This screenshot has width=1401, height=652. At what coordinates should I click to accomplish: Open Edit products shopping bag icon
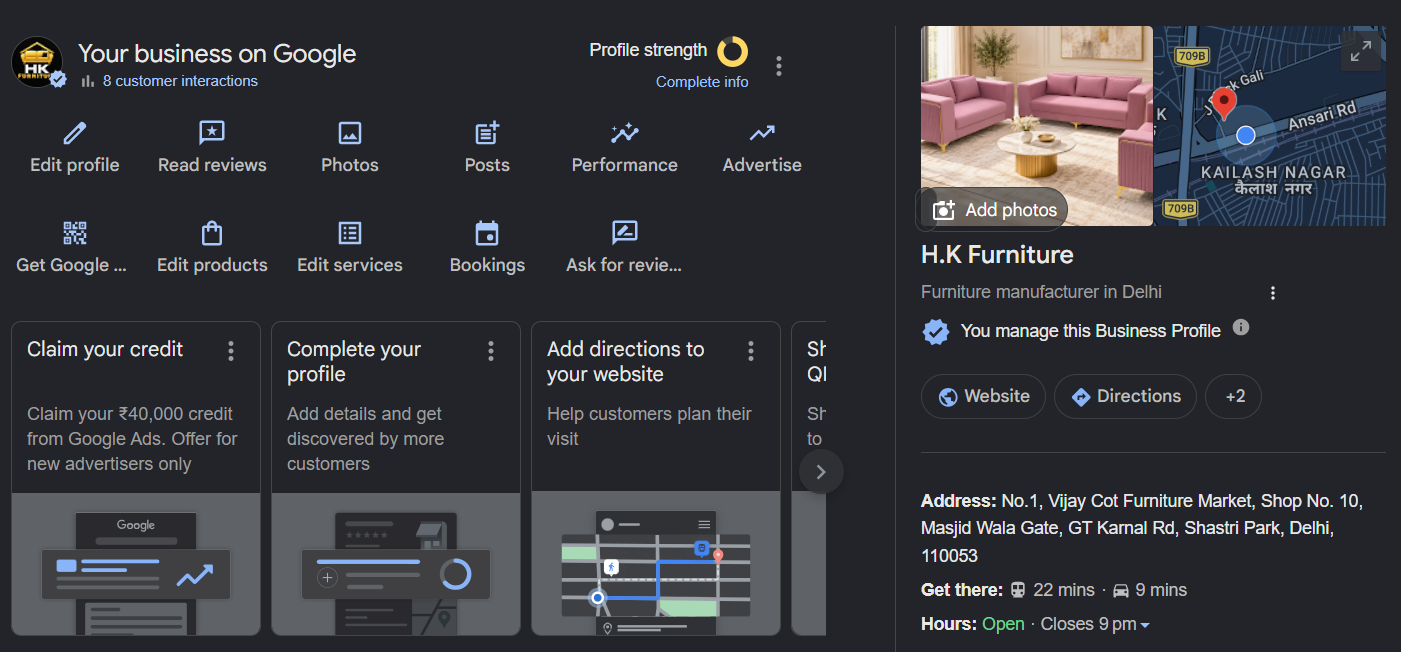[x=212, y=233]
